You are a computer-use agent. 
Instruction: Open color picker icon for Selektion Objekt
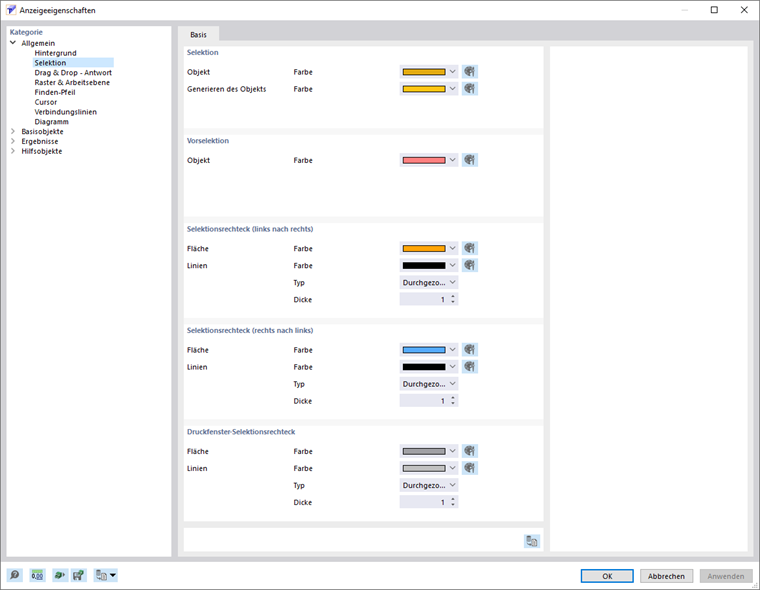point(470,72)
